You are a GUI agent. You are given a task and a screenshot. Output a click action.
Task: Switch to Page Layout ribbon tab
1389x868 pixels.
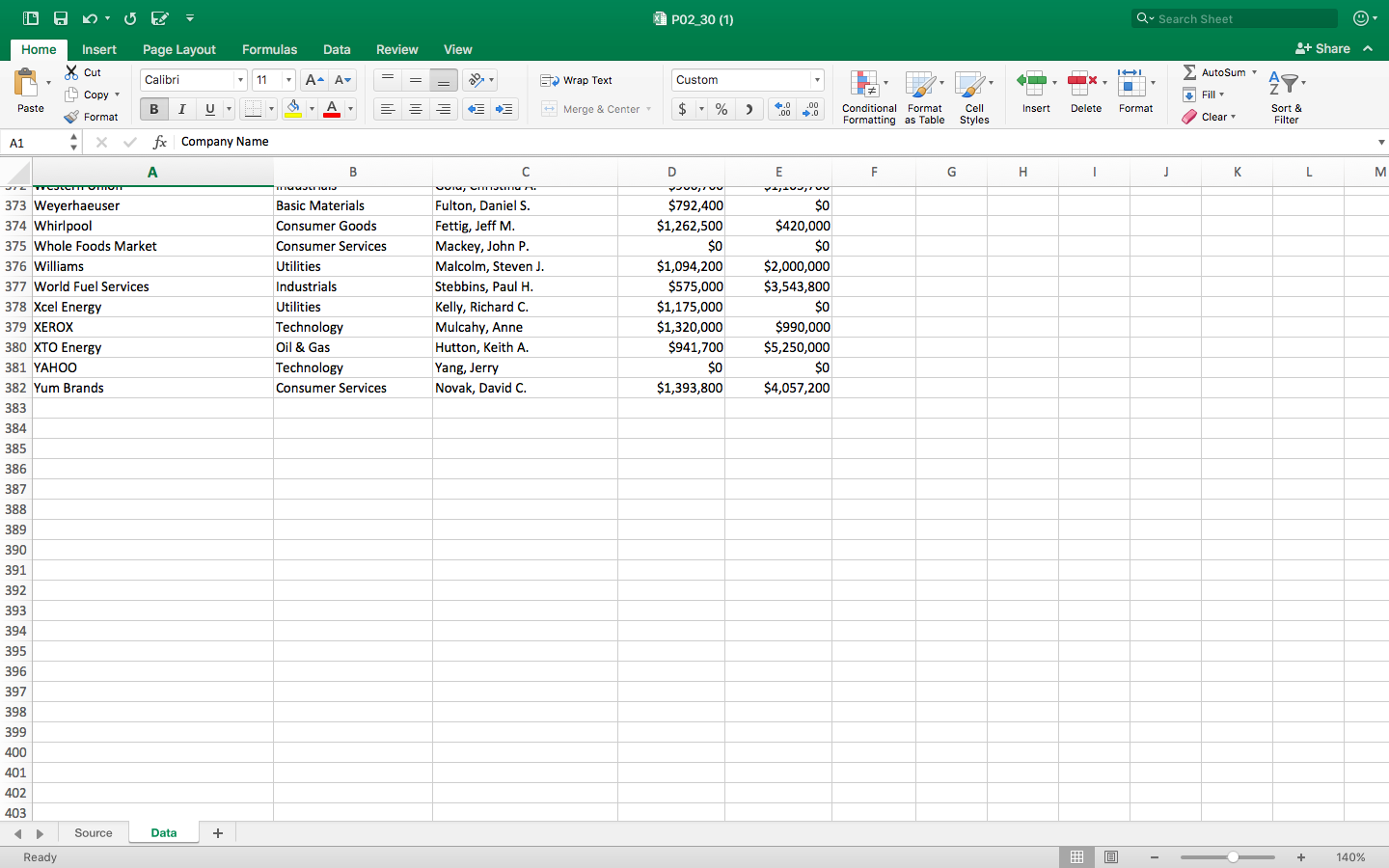[179, 49]
